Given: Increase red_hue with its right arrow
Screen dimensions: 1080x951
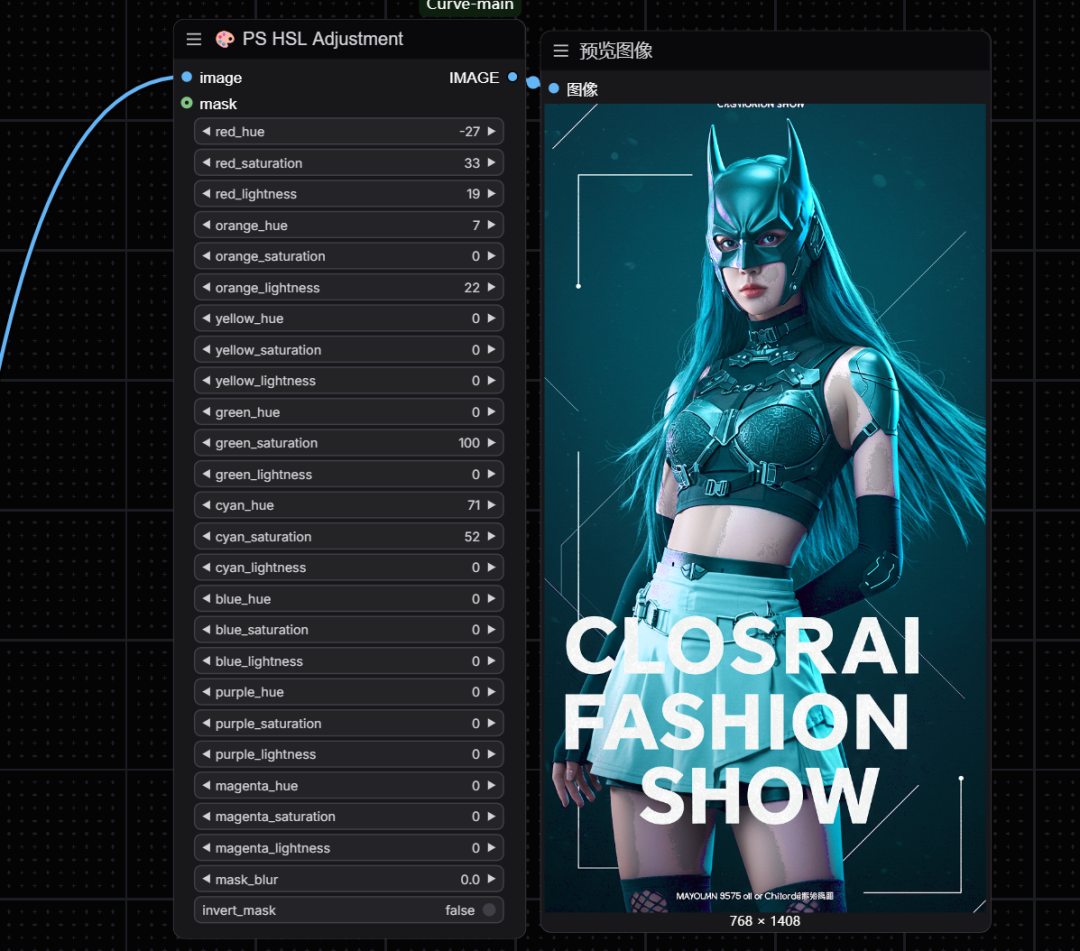Looking at the screenshot, I should (492, 131).
